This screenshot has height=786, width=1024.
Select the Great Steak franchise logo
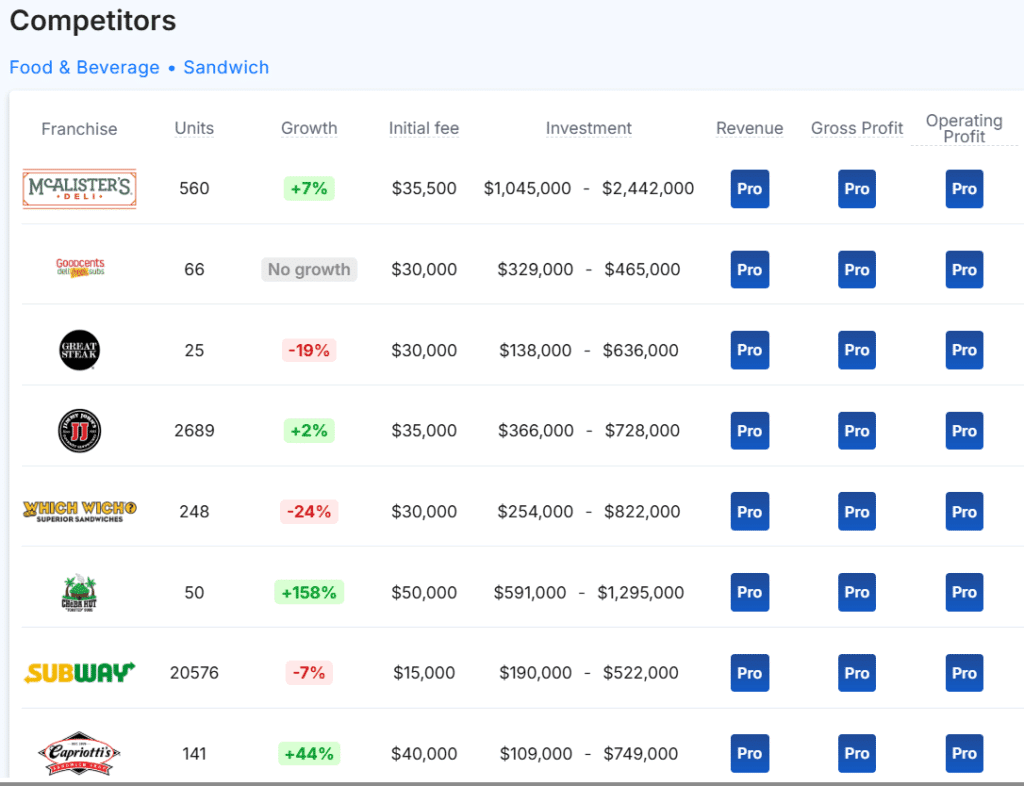click(80, 350)
